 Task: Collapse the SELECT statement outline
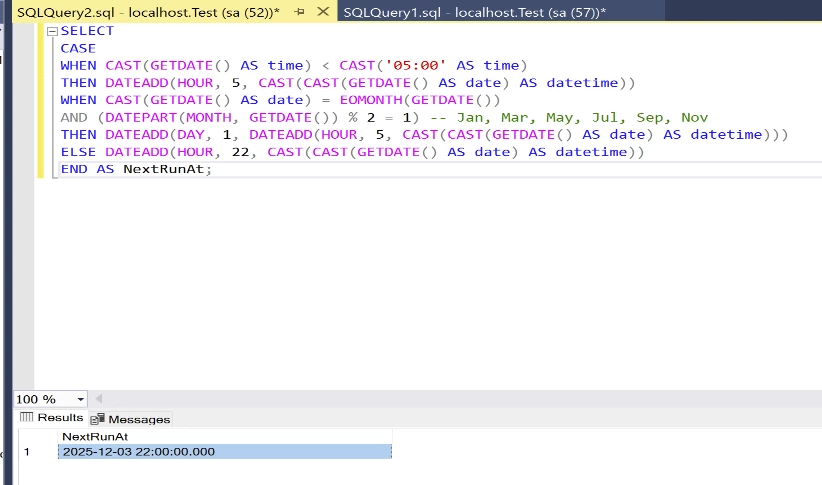coord(52,31)
